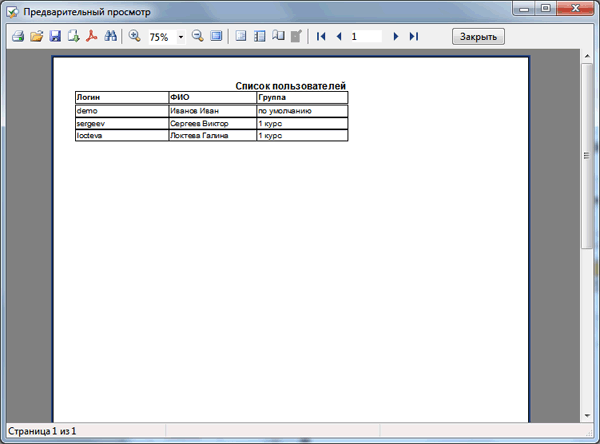This screenshot has width=600, height=444.
Task: Export the report with green arrow icon
Action: pos(73,36)
